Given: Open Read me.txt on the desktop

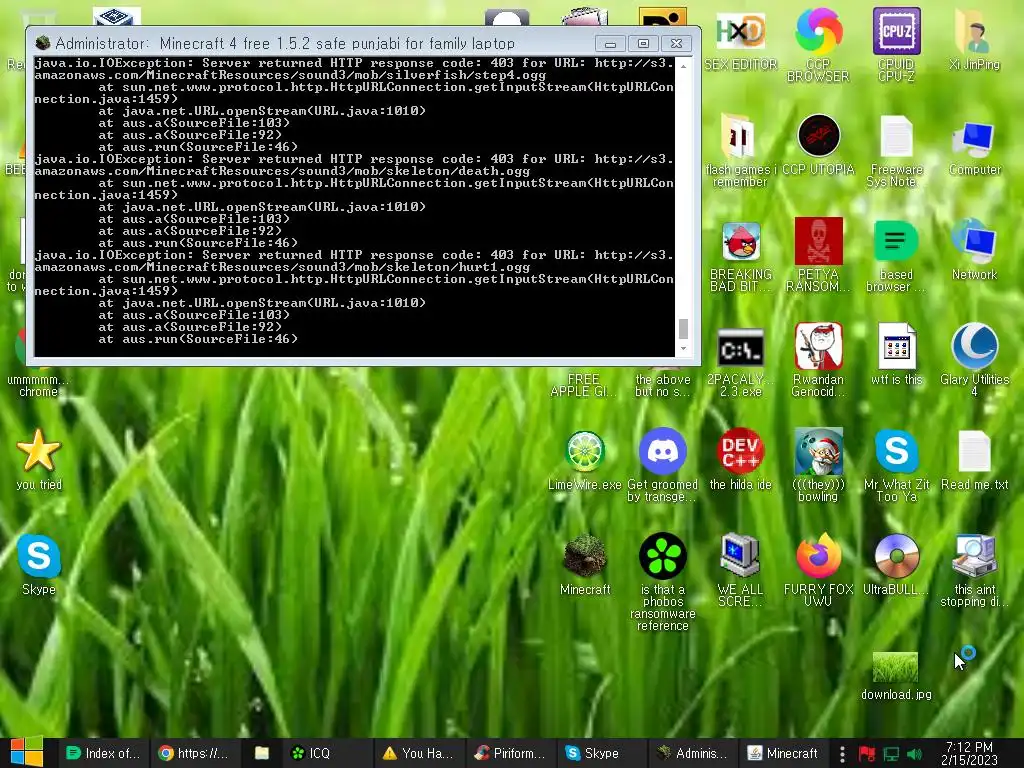Looking at the screenshot, I should 974,451.
